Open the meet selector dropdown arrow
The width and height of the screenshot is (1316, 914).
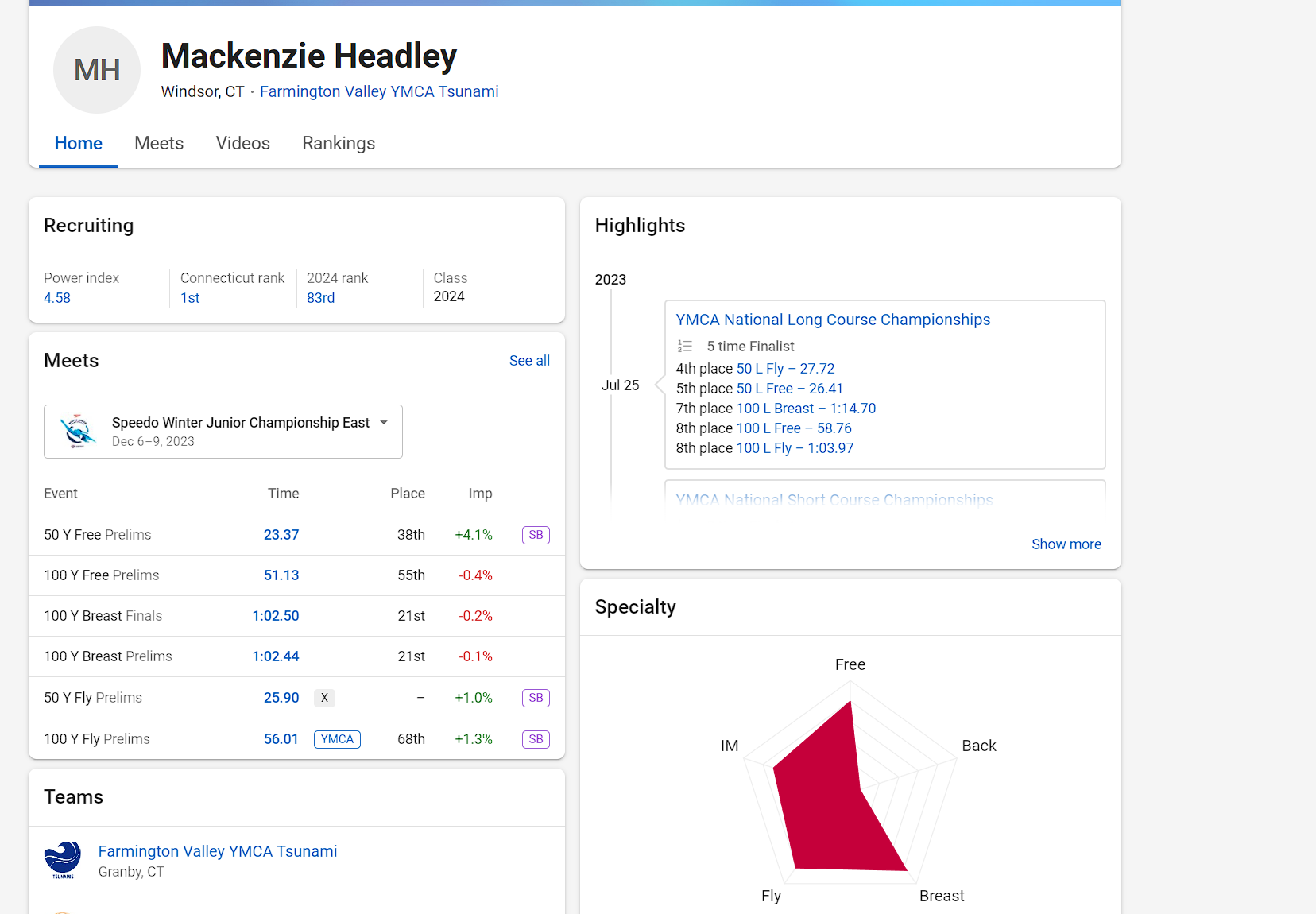click(x=384, y=423)
